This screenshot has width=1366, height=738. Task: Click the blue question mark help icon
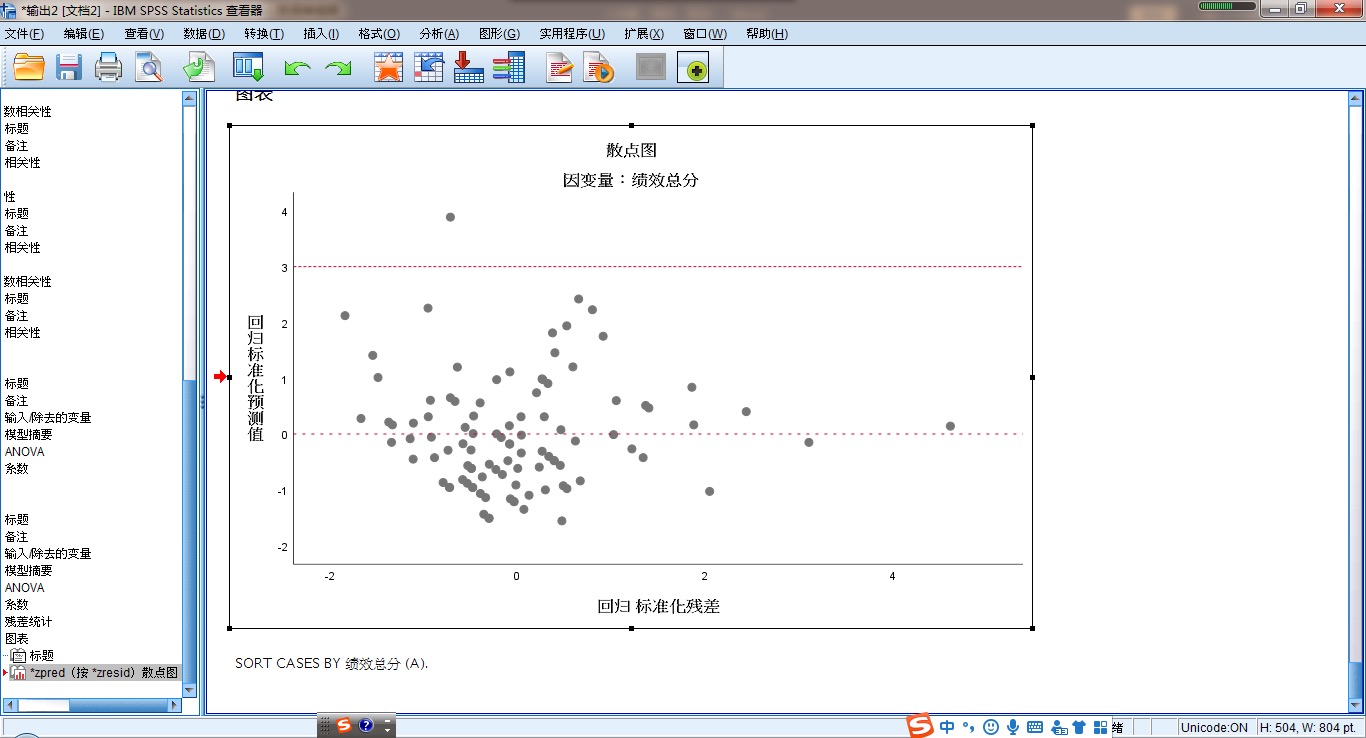click(366, 726)
